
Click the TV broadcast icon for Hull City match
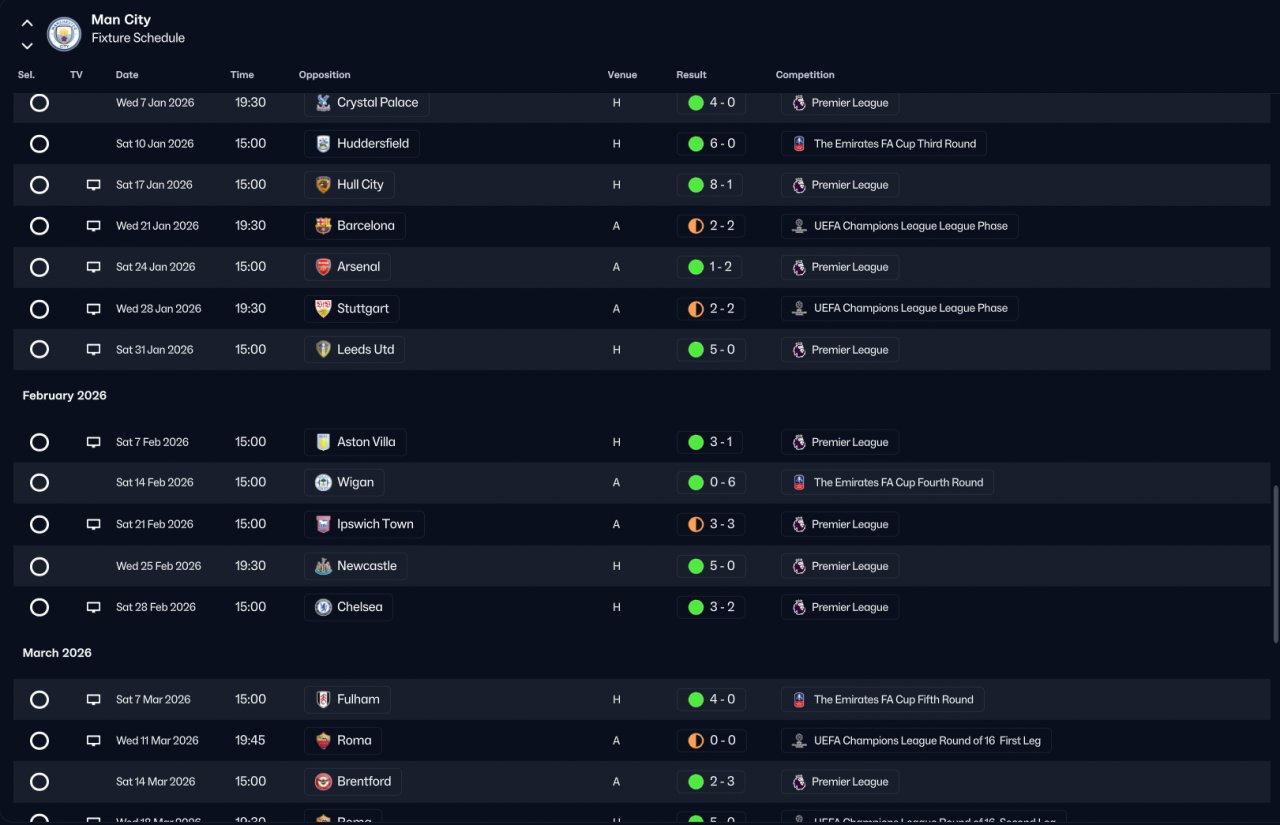[x=94, y=185]
